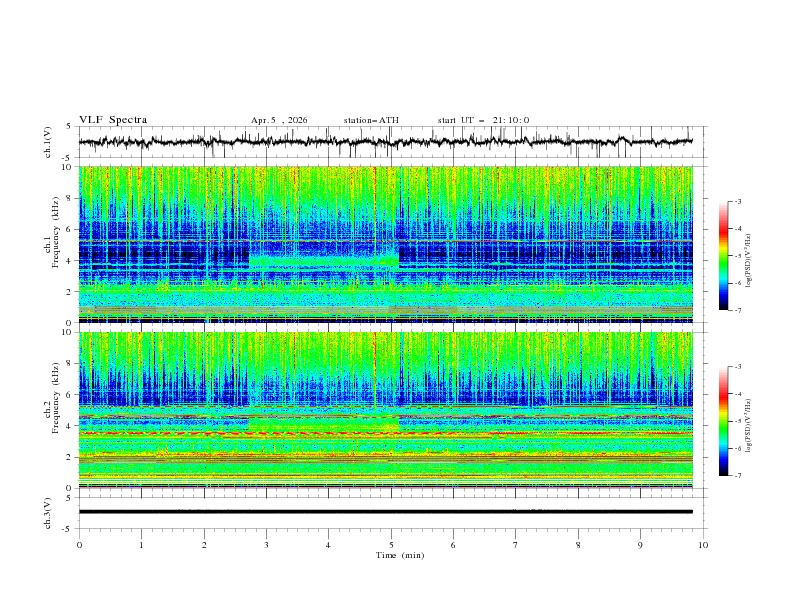Click the 'ch.3(V)' waveform axis label
Image resolution: width=792 pixels, height=612 pixels.
(x=48, y=513)
